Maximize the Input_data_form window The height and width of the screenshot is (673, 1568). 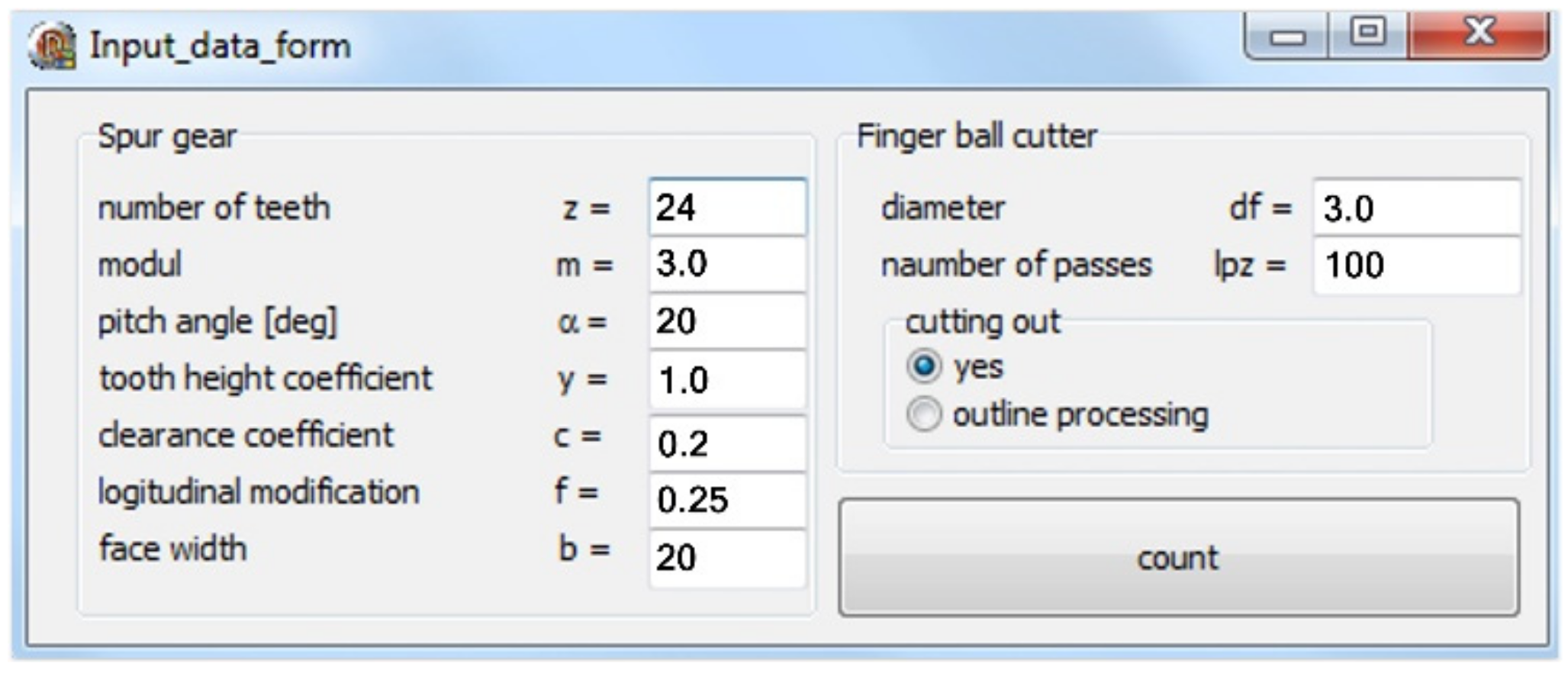(1368, 33)
